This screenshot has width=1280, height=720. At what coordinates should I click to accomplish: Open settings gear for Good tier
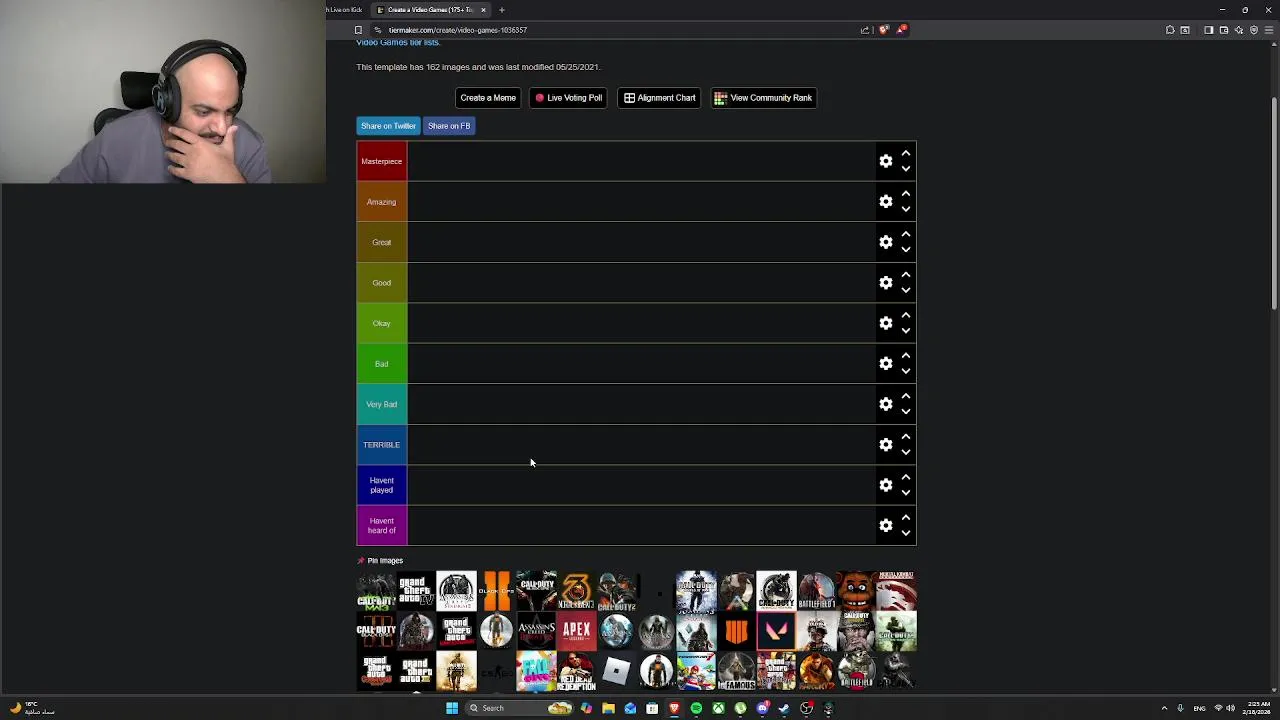[x=885, y=283]
